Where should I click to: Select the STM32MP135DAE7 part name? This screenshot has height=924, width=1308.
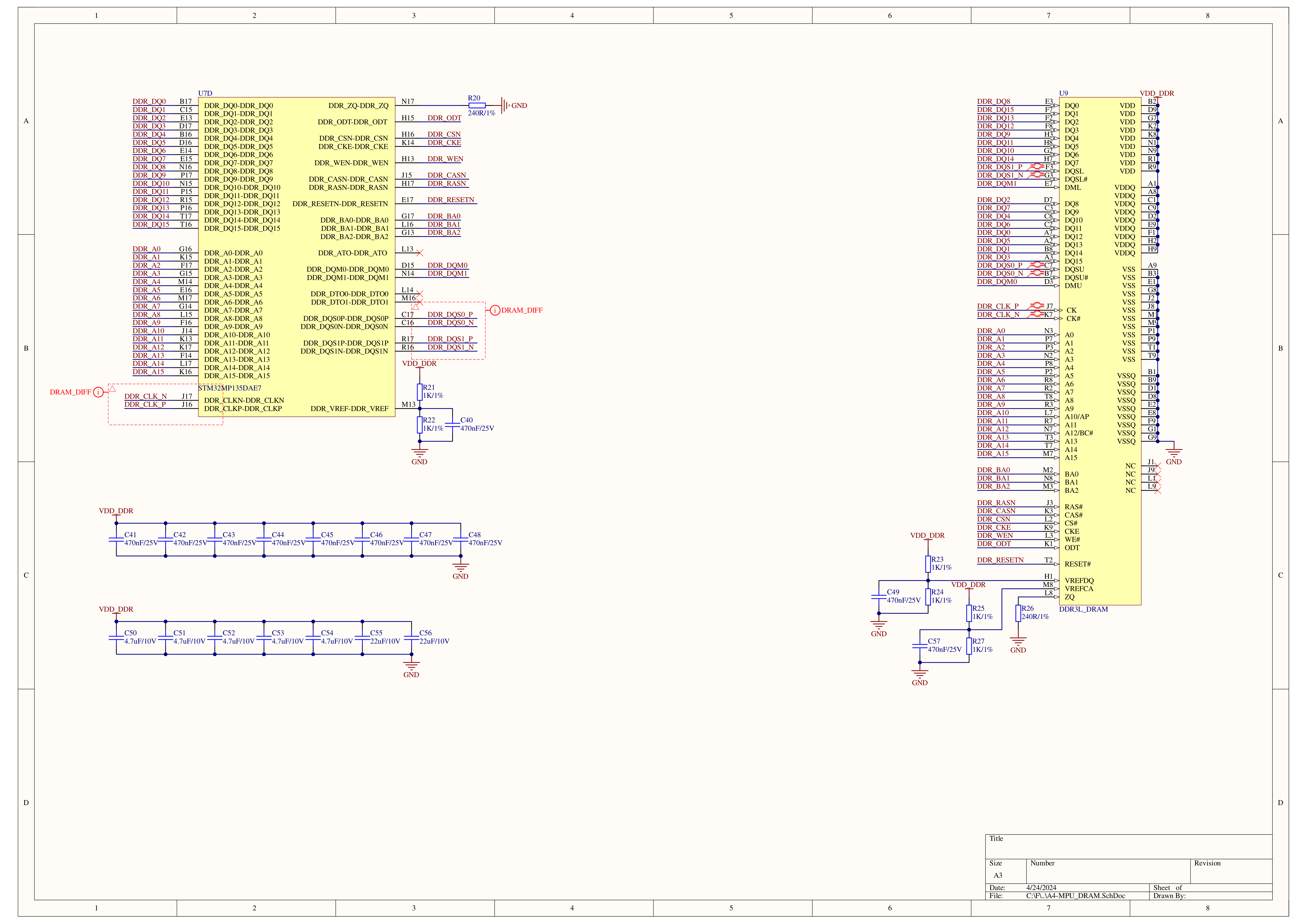click(229, 388)
